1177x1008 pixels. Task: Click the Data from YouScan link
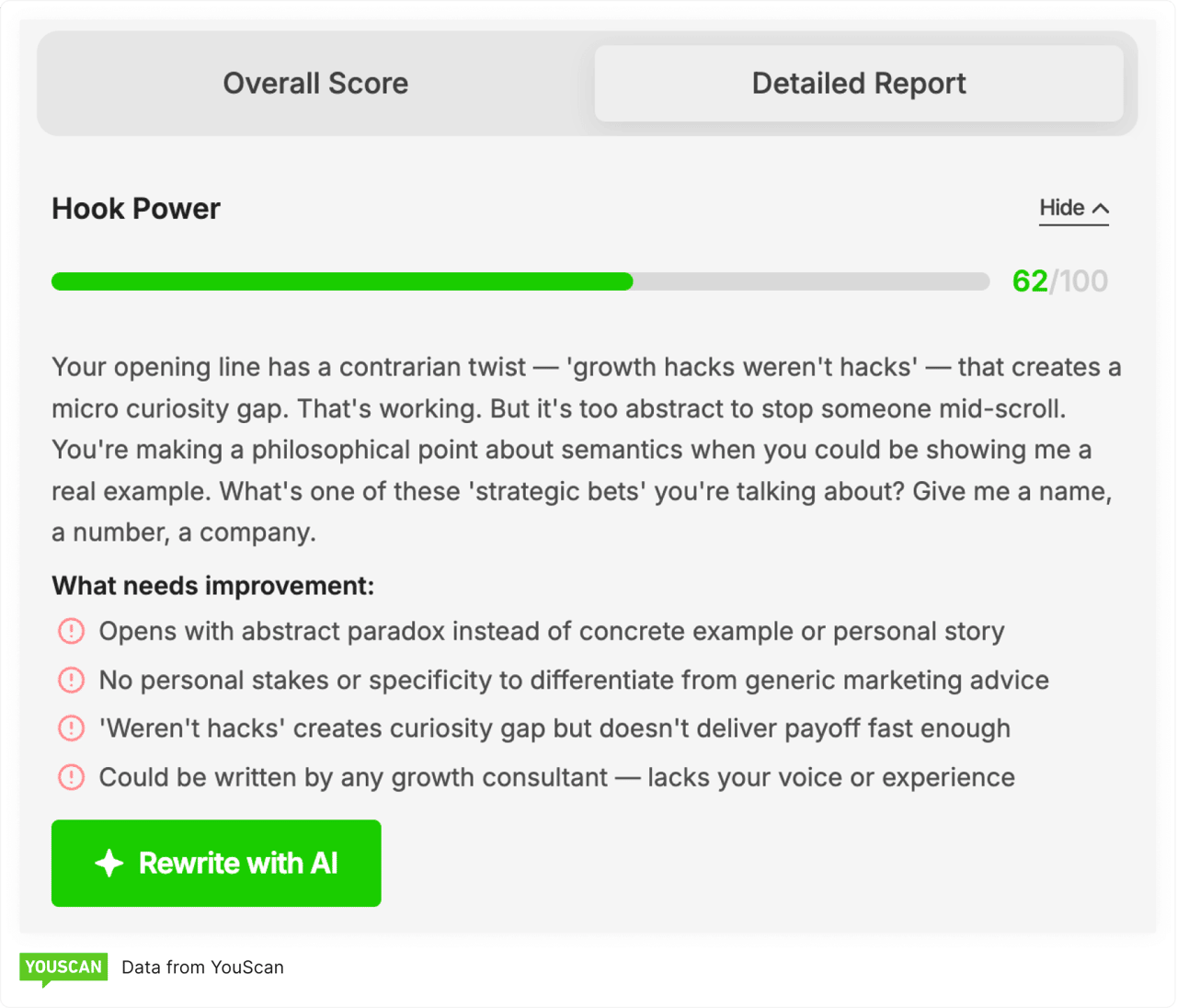(x=202, y=968)
